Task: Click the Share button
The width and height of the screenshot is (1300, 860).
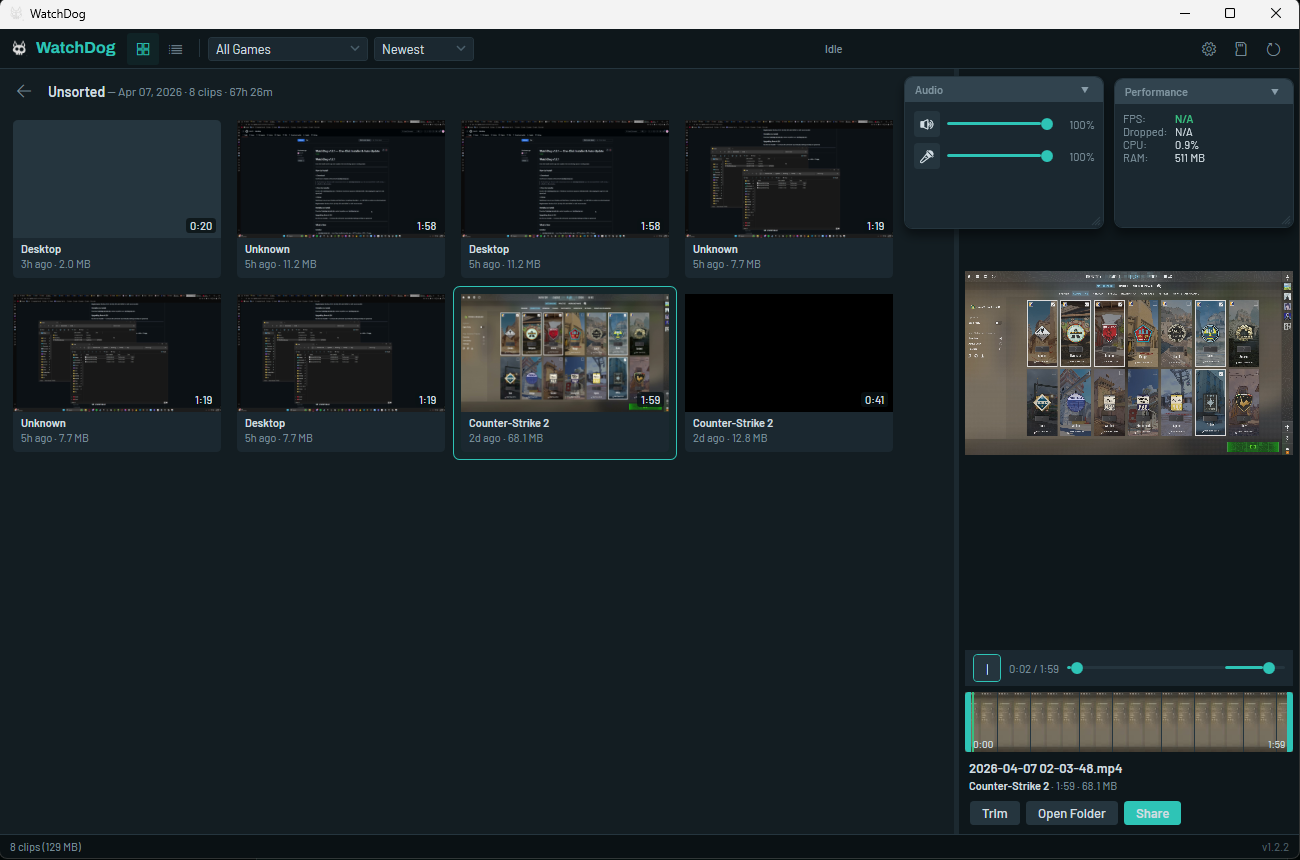Action: point(1152,813)
